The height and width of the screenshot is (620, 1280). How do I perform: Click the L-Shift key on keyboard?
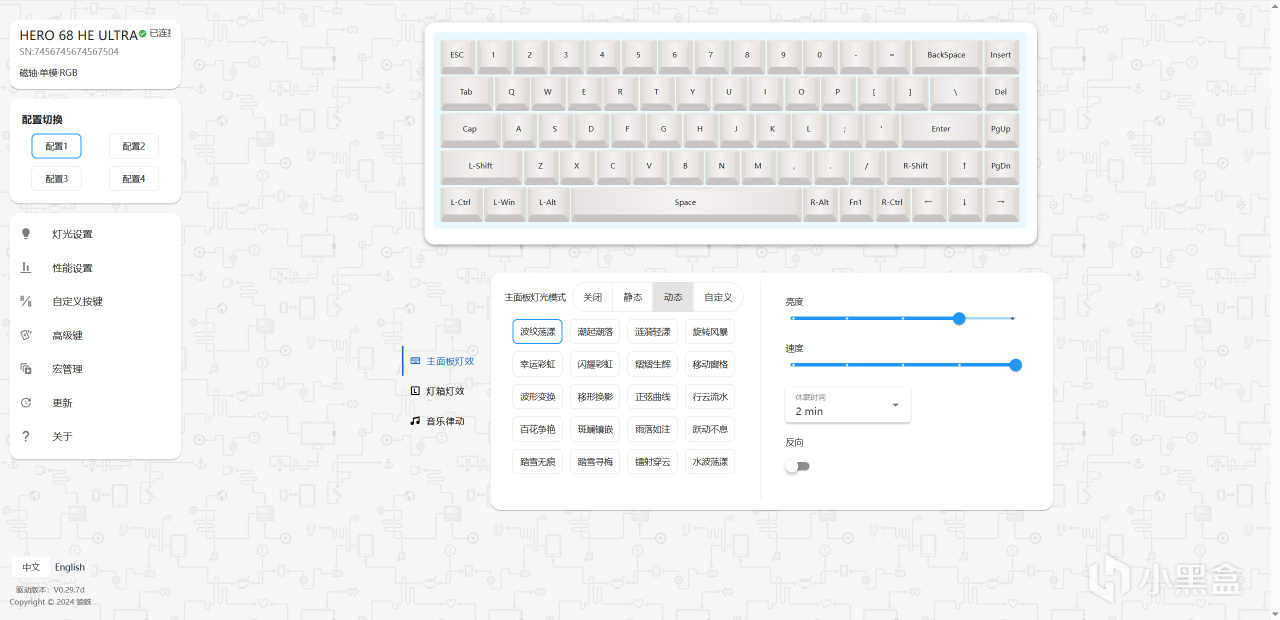pyautogui.click(x=480, y=166)
